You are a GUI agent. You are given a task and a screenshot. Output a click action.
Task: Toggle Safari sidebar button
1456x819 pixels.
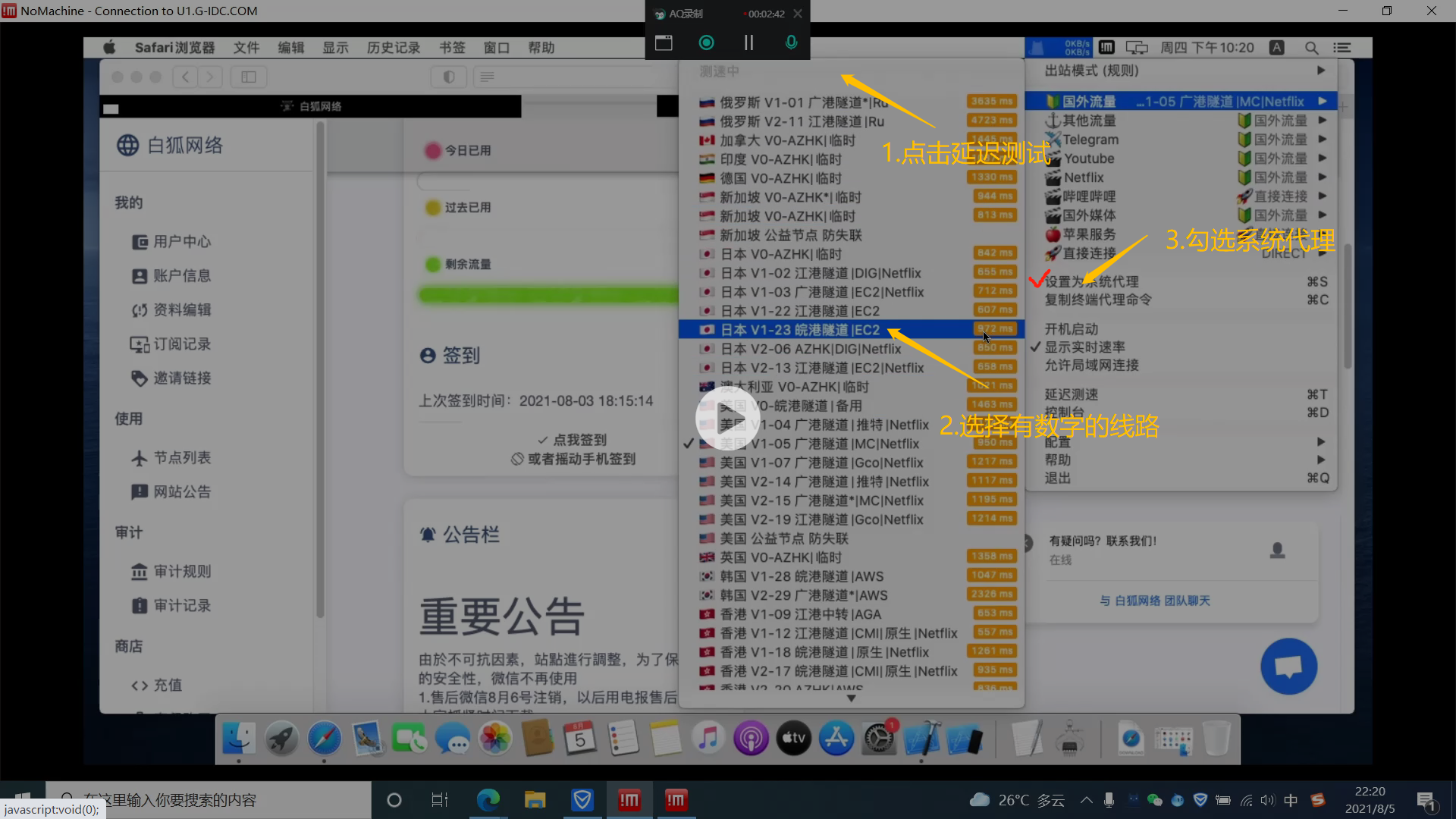[249, 77]
